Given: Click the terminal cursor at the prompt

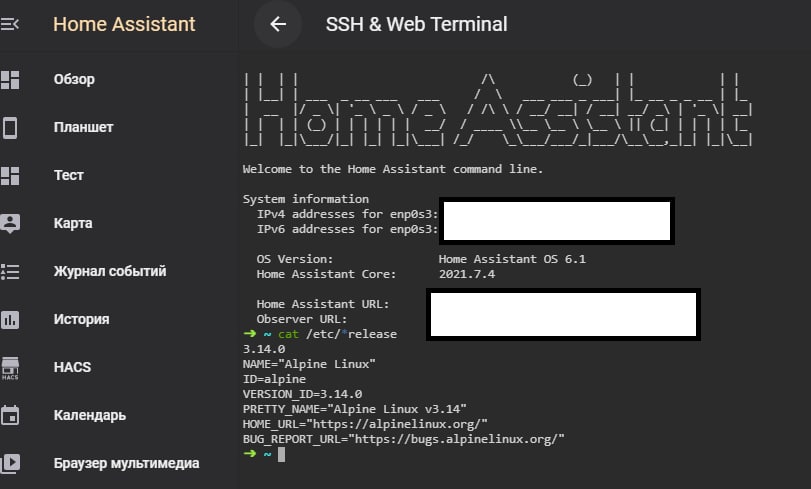Looking at the screenshot, I should pos(281,454).
